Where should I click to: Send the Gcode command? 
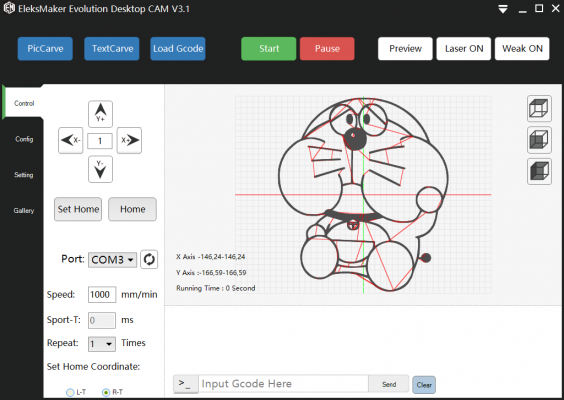(x=389, y=384)
